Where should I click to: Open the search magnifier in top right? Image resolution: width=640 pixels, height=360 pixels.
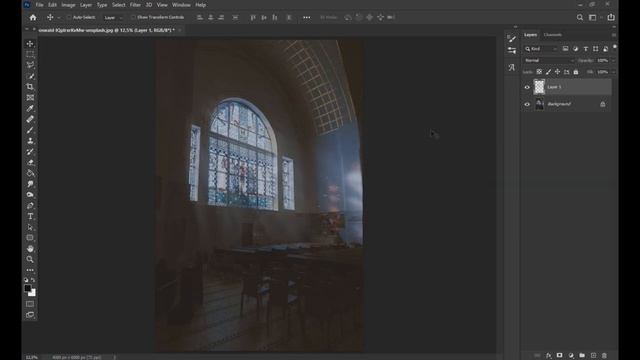(x=580, y=18)
